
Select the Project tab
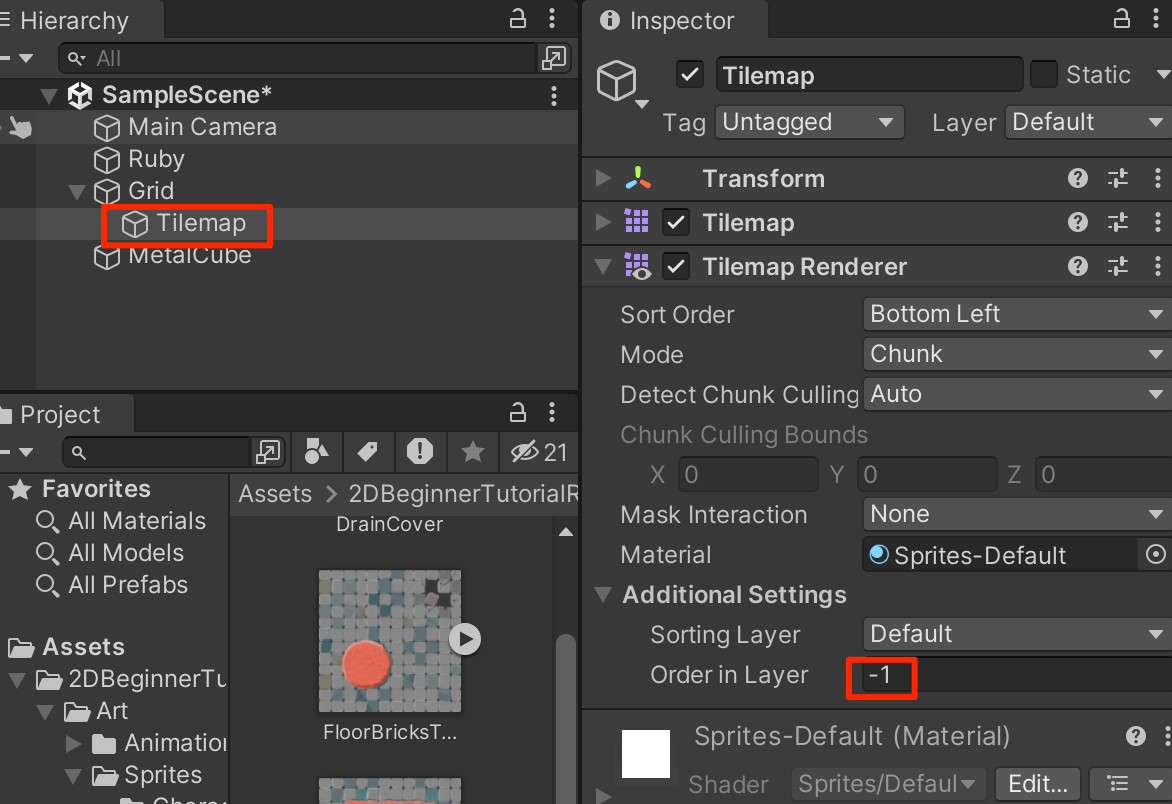point(58,415)
